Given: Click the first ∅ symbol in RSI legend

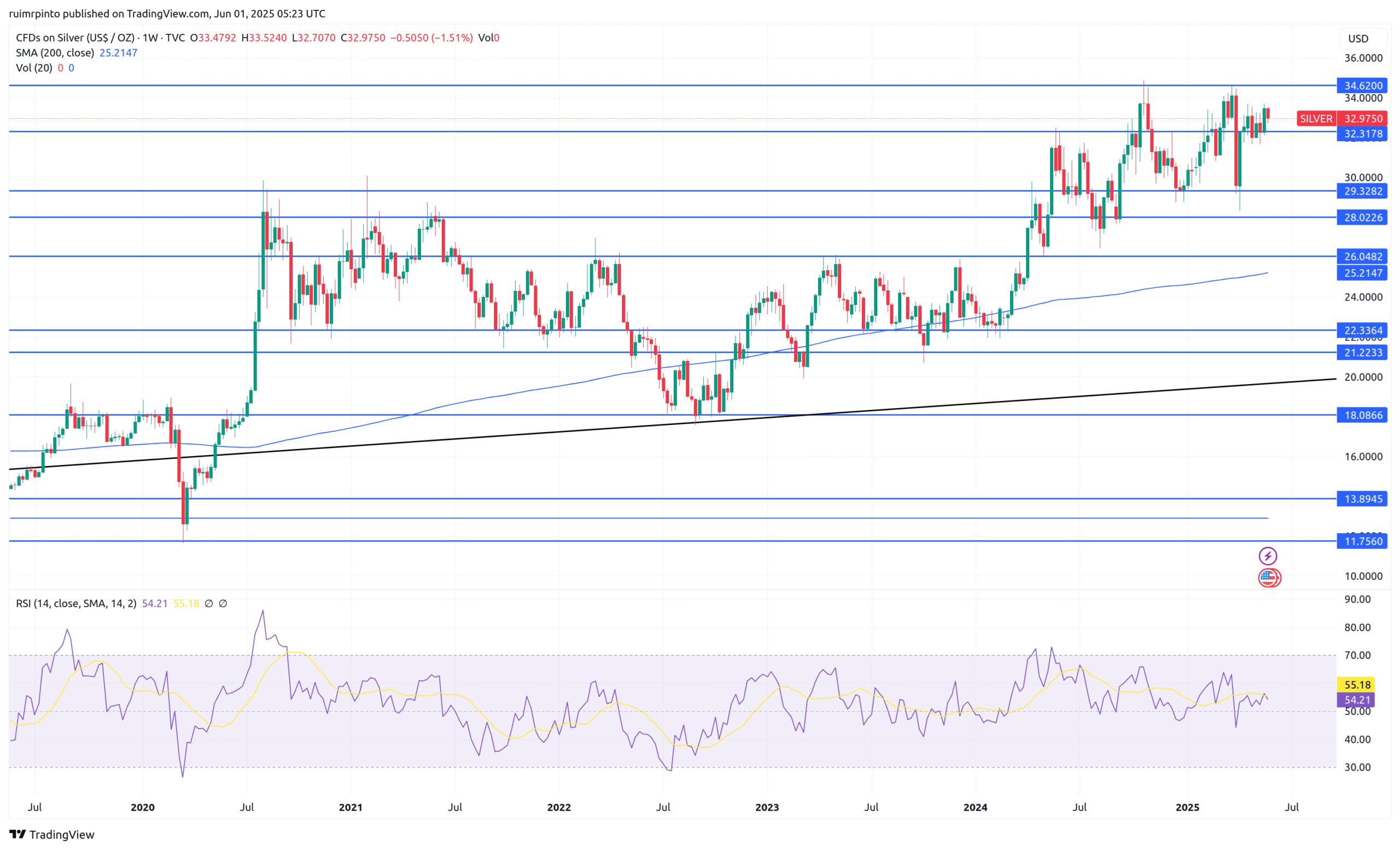Looking at the screenshot, I should pyautogui.click(x=208, y=603).
